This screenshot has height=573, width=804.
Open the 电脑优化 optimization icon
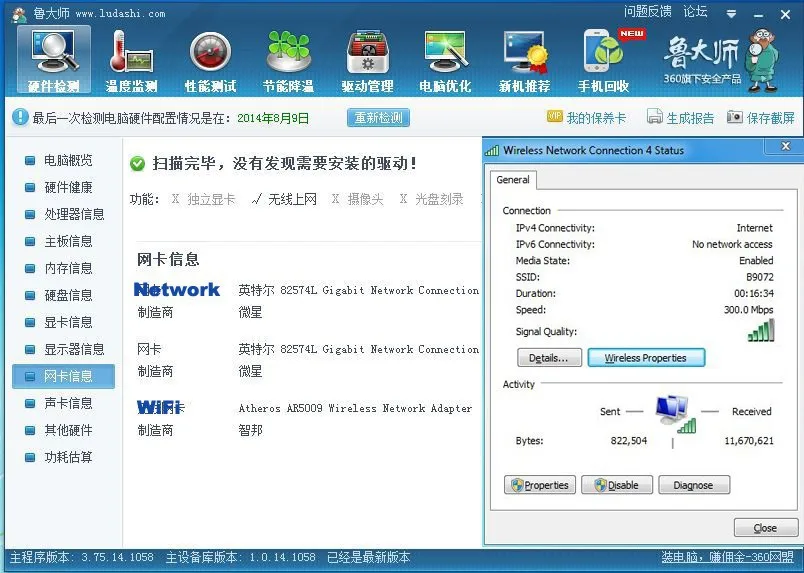point(445,60)
